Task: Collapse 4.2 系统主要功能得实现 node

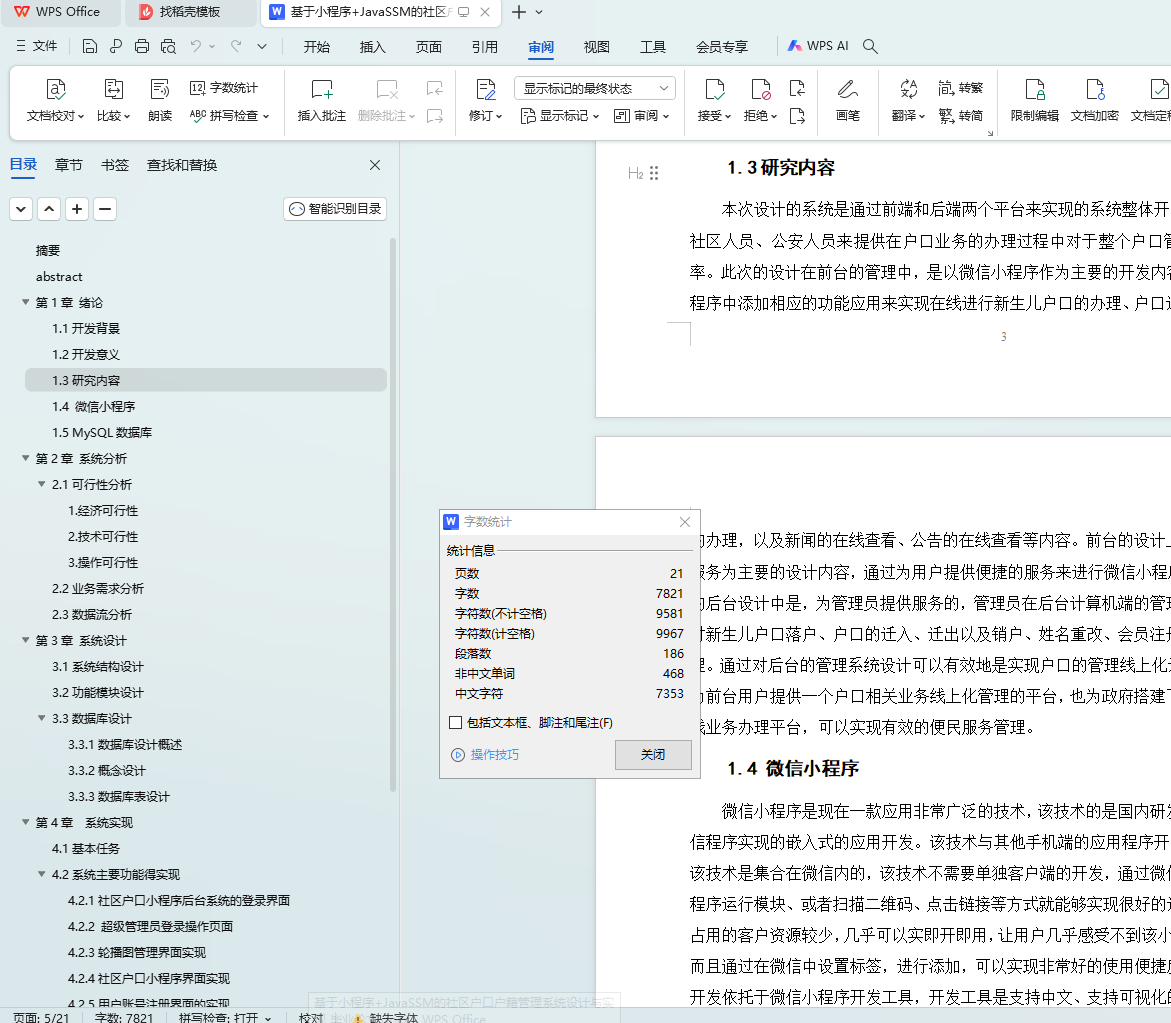Action: (x=42, y=874)
